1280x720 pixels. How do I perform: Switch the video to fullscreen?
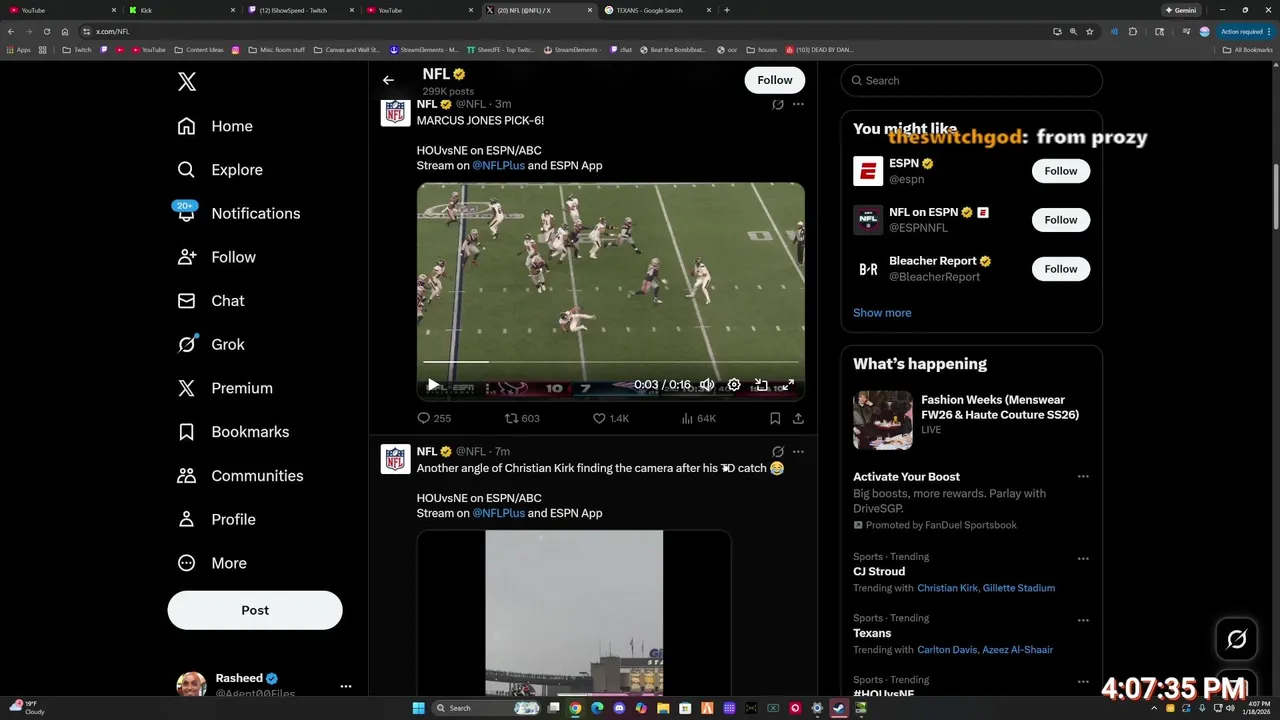(788, 385)
